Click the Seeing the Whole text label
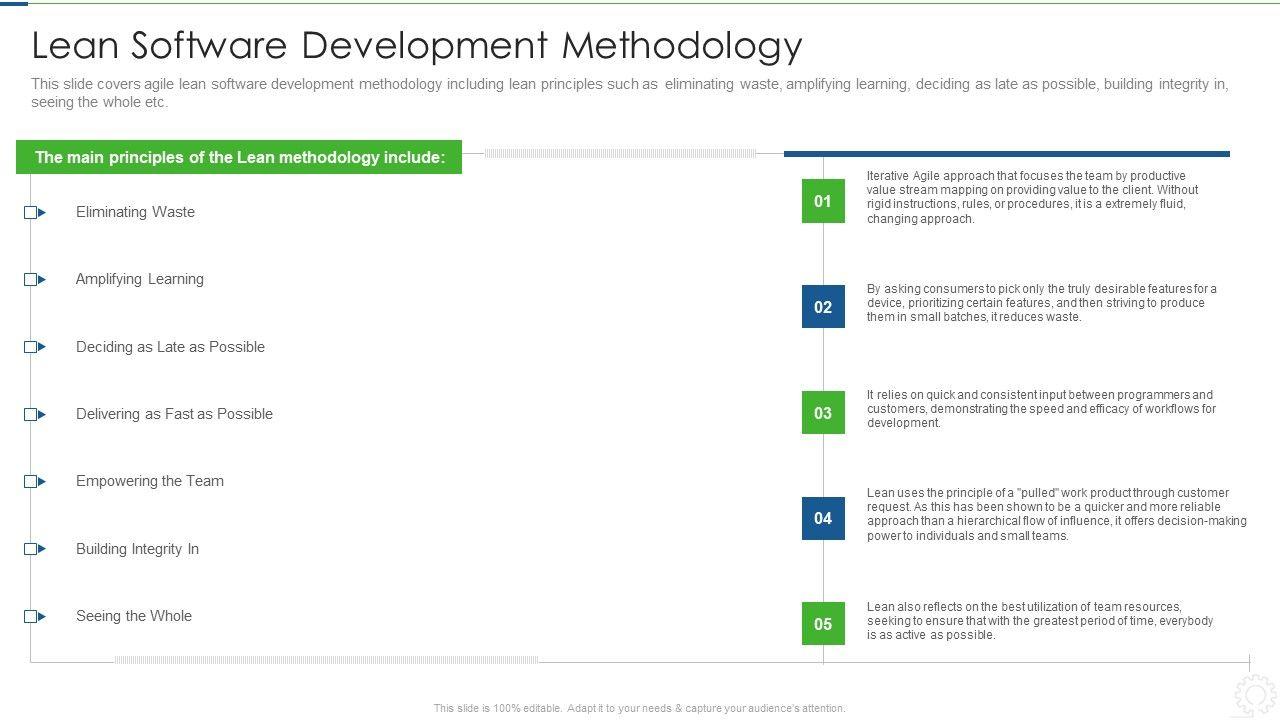 pos(134,616)
